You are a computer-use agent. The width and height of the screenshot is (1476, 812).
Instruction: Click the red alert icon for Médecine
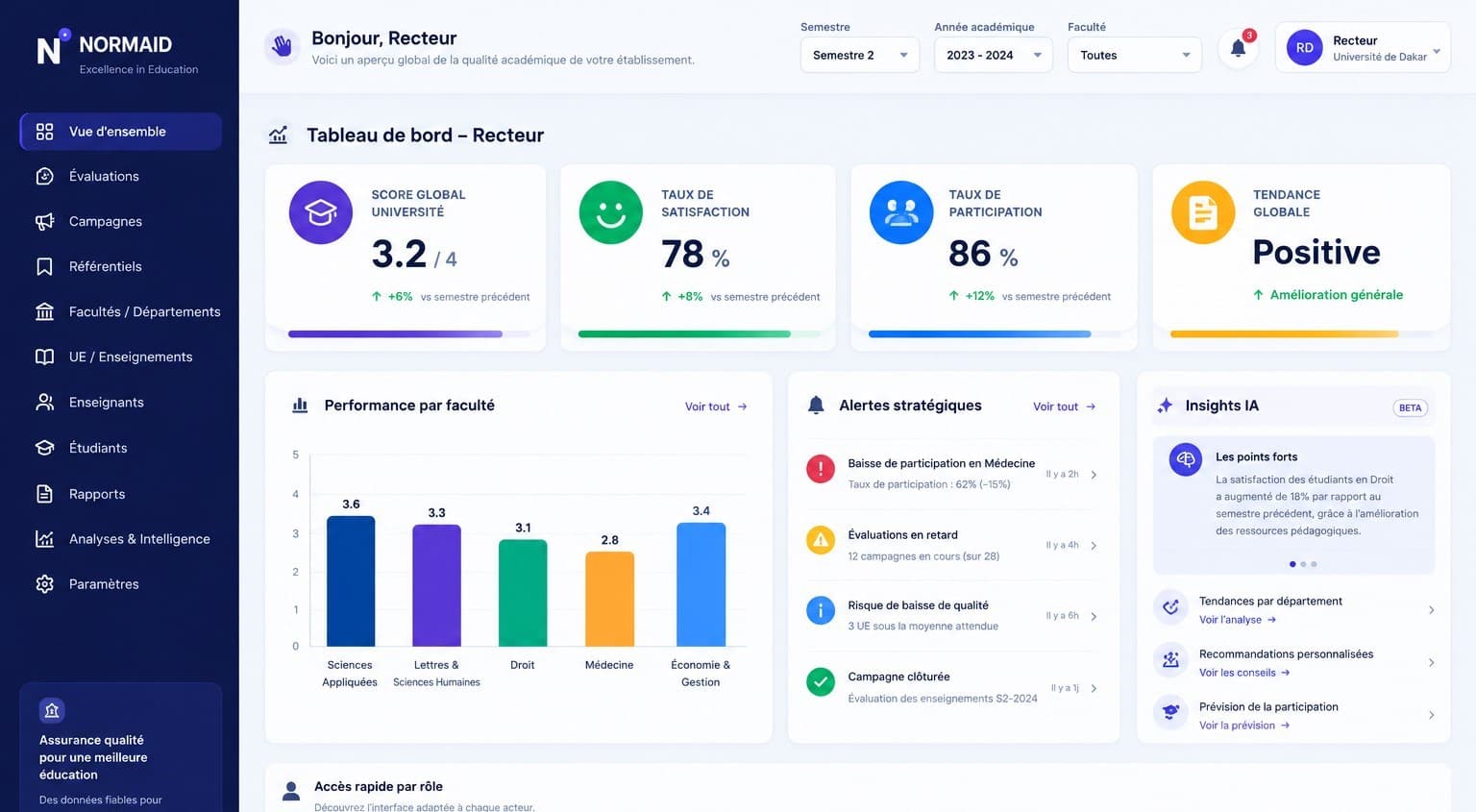tap(820, 469)
